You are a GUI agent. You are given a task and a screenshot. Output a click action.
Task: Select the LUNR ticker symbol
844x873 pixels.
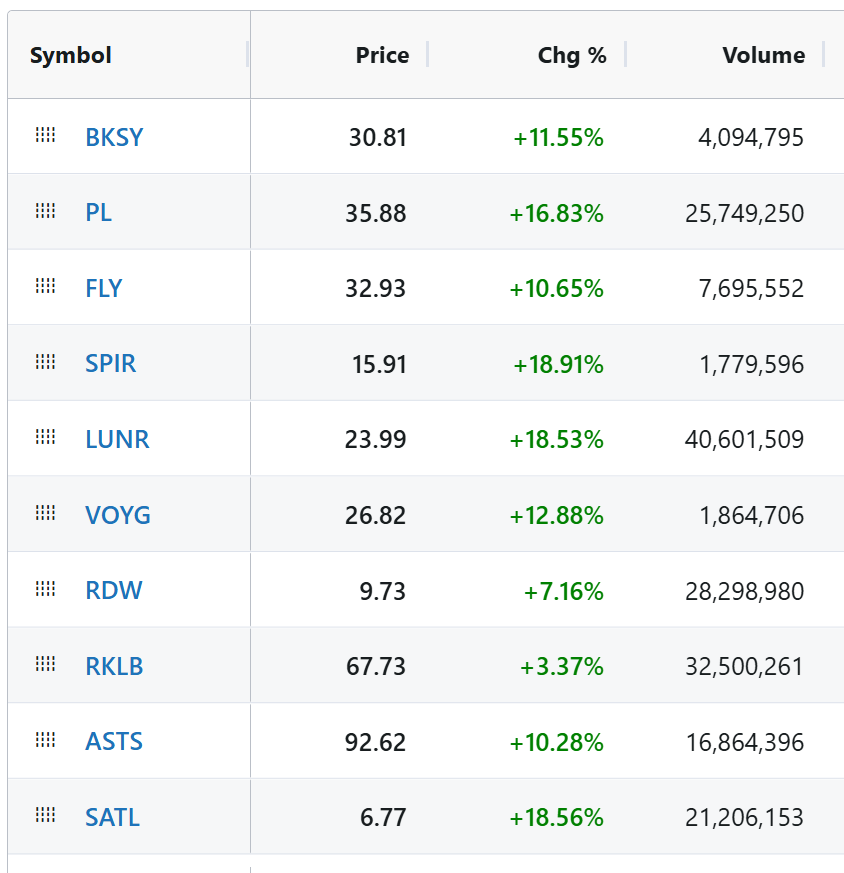tap(119, 438)
